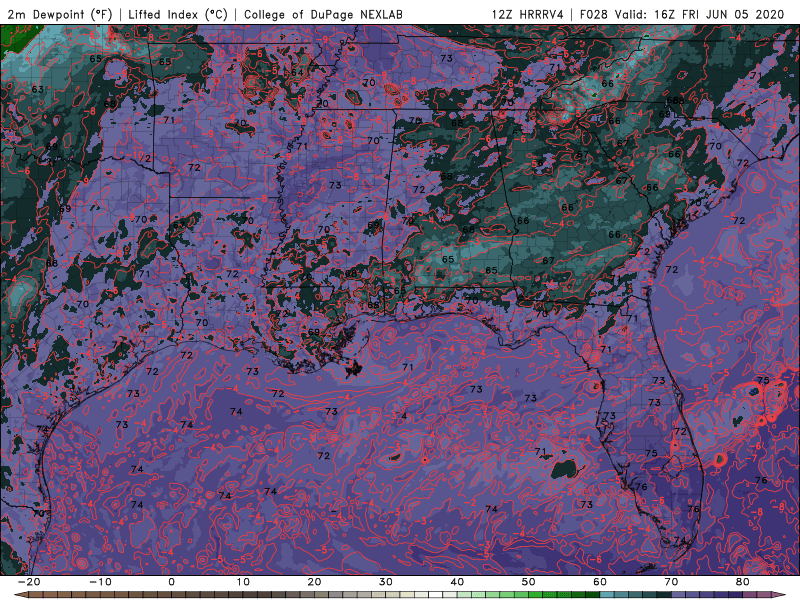Screen dimensions: 800x600
Task: Click the '12Z HRRRV4' model run text
Action: (x=528, y=14)
